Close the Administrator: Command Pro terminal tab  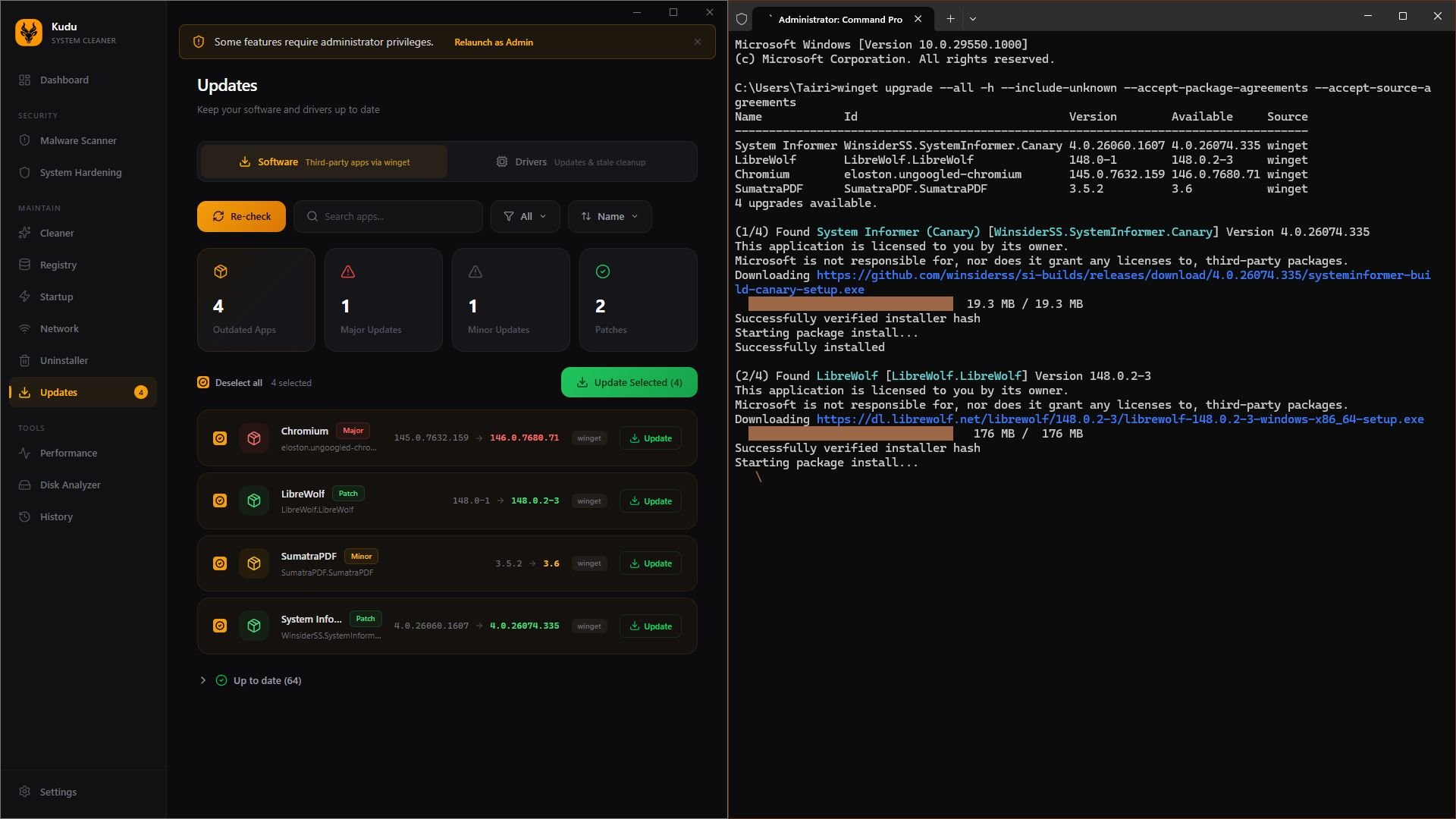coord(918,19)
